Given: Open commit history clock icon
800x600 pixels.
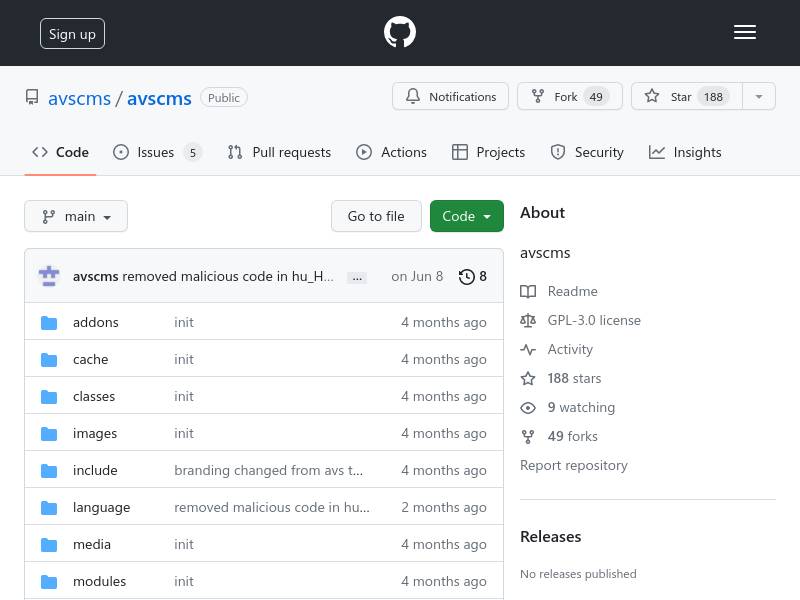Looking at the screenshot, I should click(466, 277).
